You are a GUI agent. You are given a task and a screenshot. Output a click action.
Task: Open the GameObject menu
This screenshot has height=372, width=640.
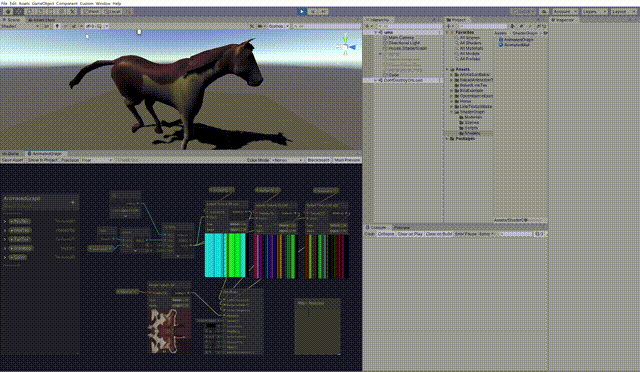(x=43, y=3)
